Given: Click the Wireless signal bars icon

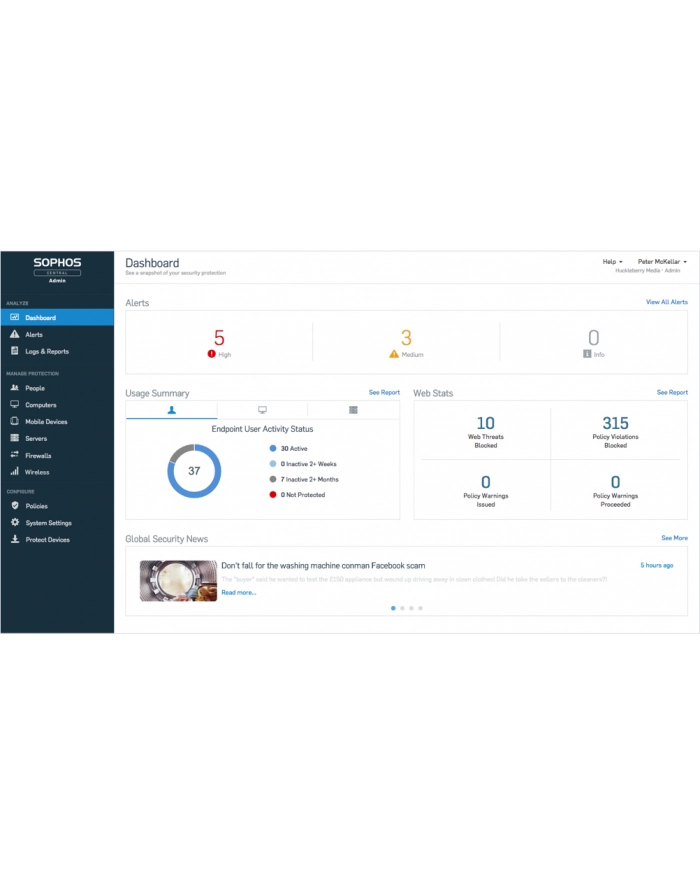Looking at the screenshot, I should [x=15, y=471].
